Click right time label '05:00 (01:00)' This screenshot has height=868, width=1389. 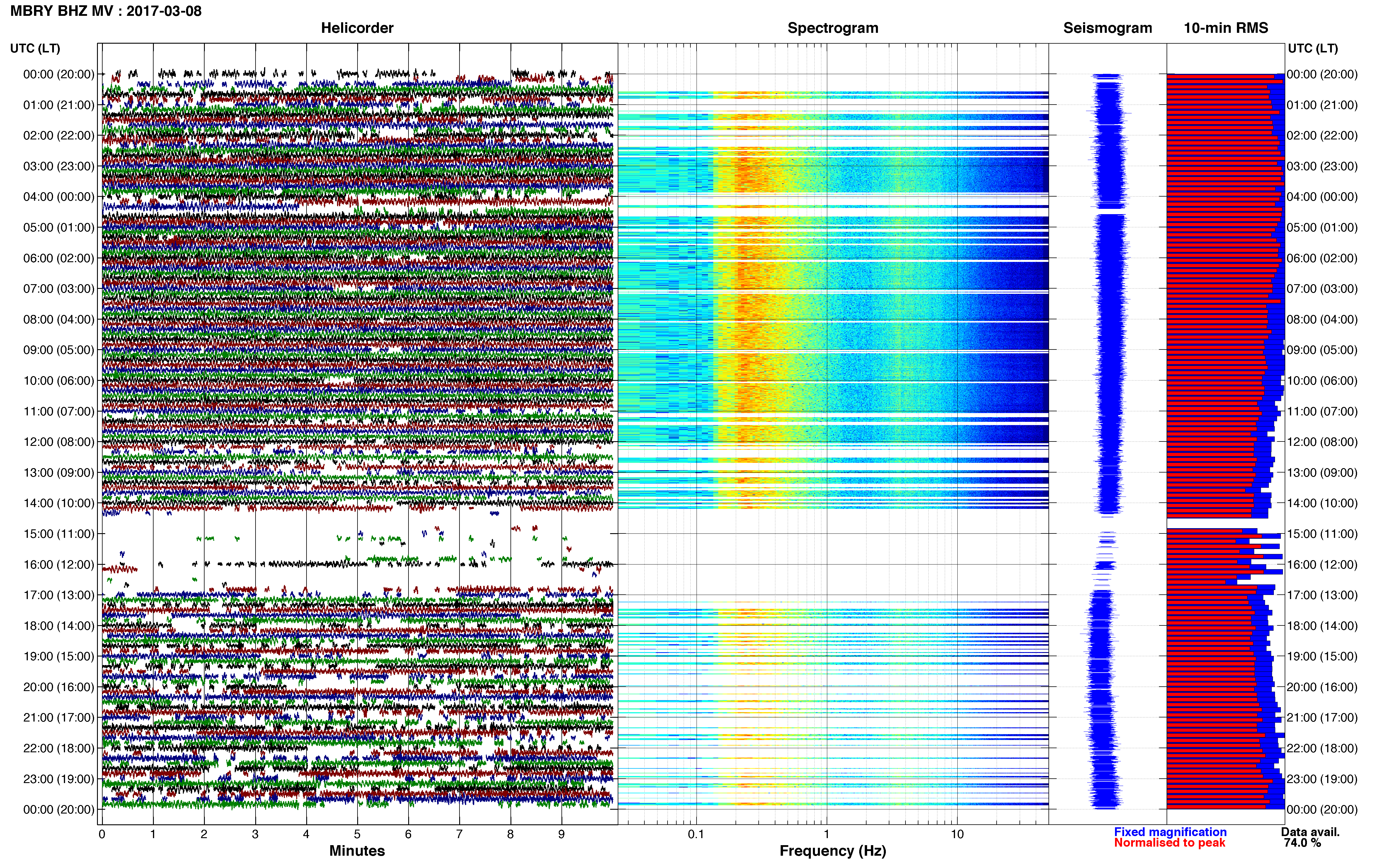tap(1322, 227)
